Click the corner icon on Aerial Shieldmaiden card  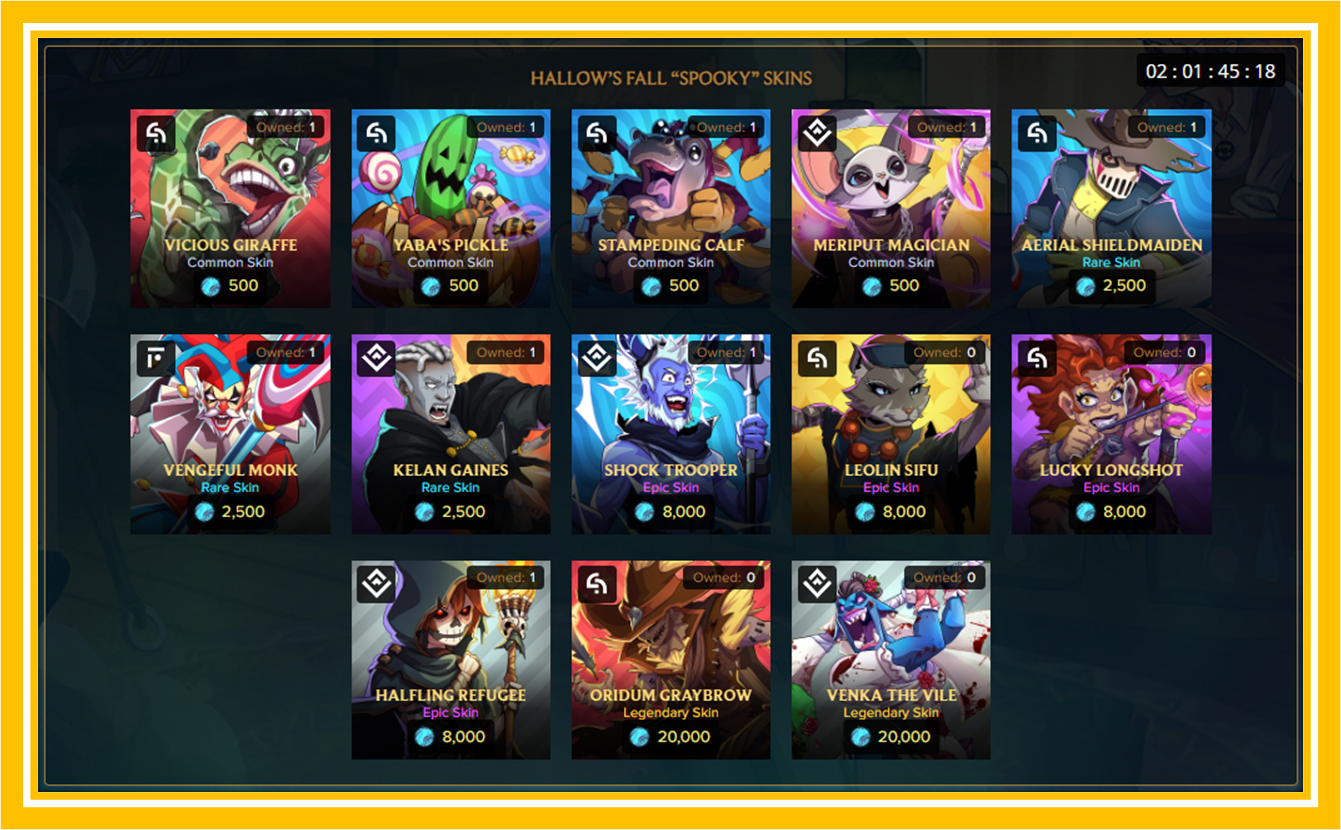point(1036,134)
